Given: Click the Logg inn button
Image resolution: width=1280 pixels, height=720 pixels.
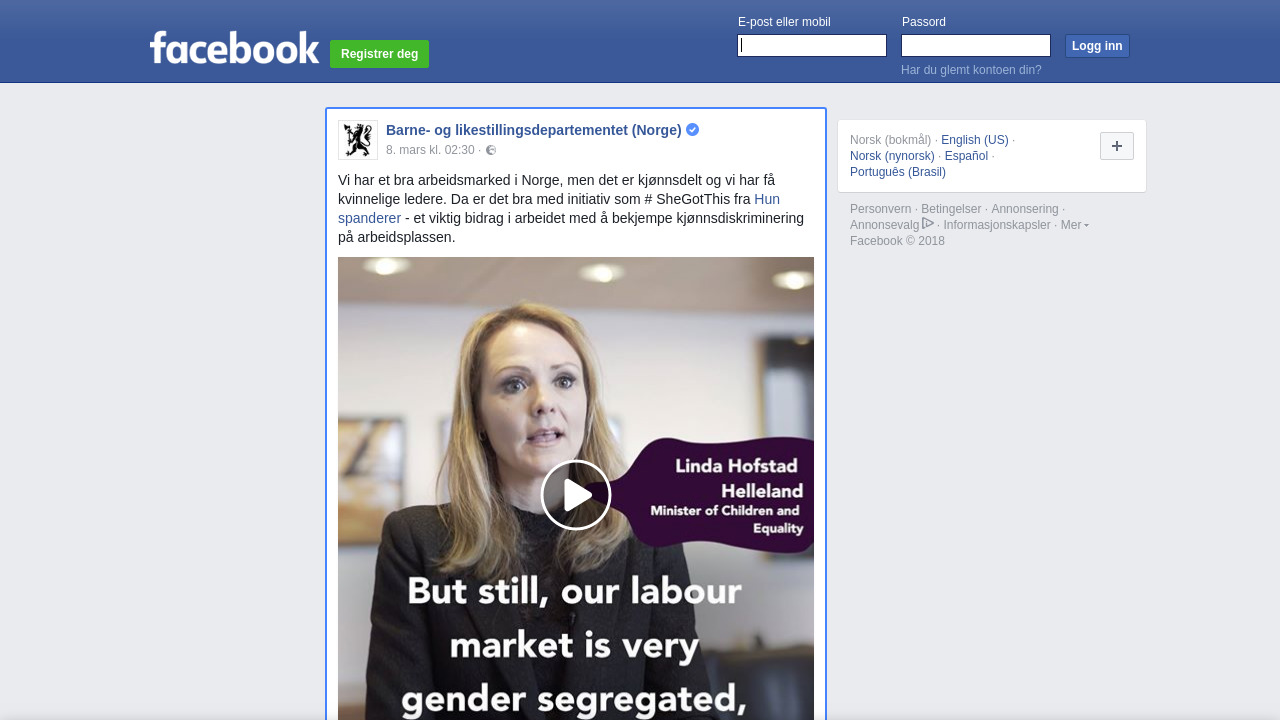Looking at the screenshot, I should coord(1097,46).
